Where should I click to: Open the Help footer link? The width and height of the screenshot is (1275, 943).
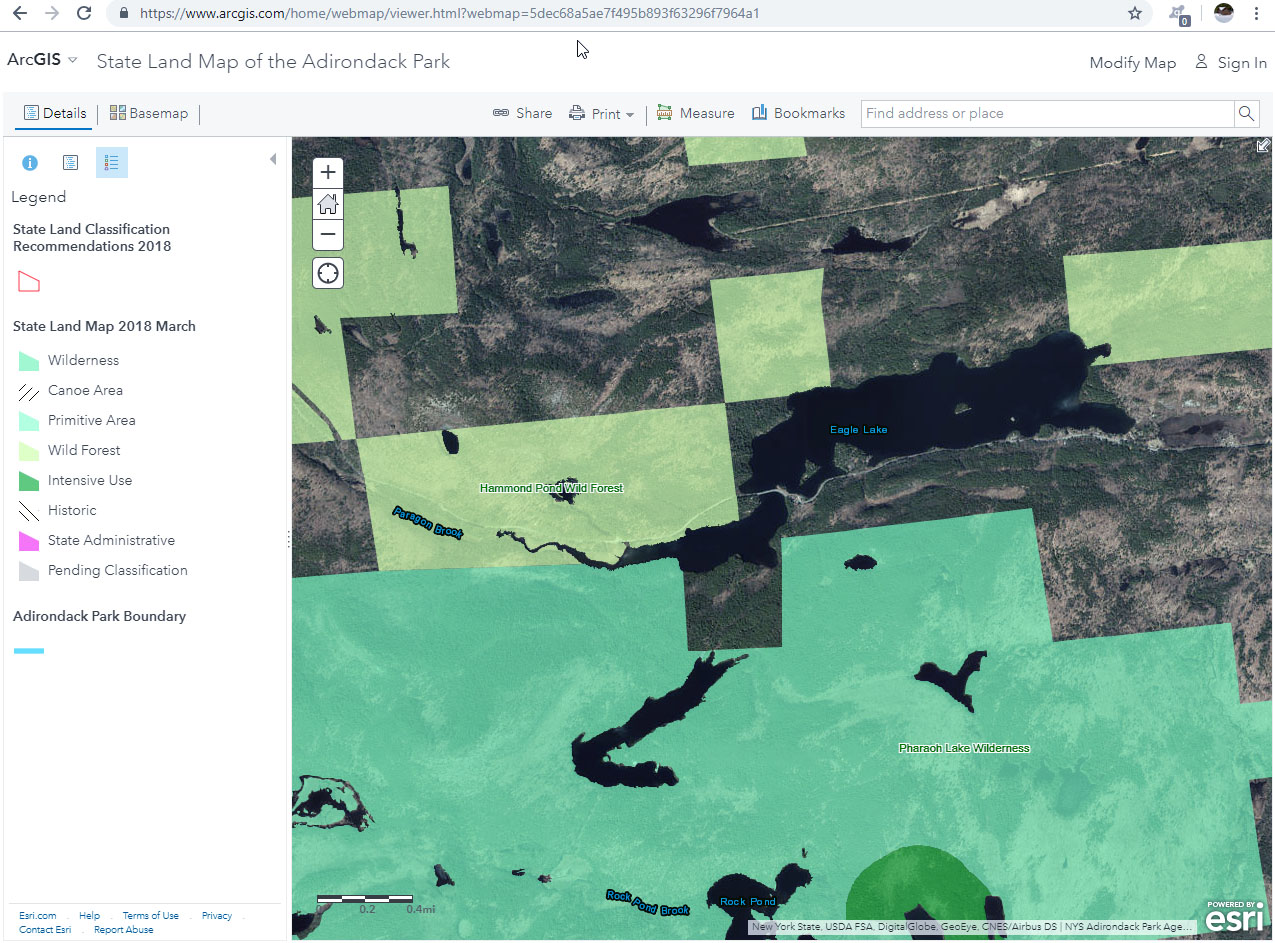click(90, 915)
